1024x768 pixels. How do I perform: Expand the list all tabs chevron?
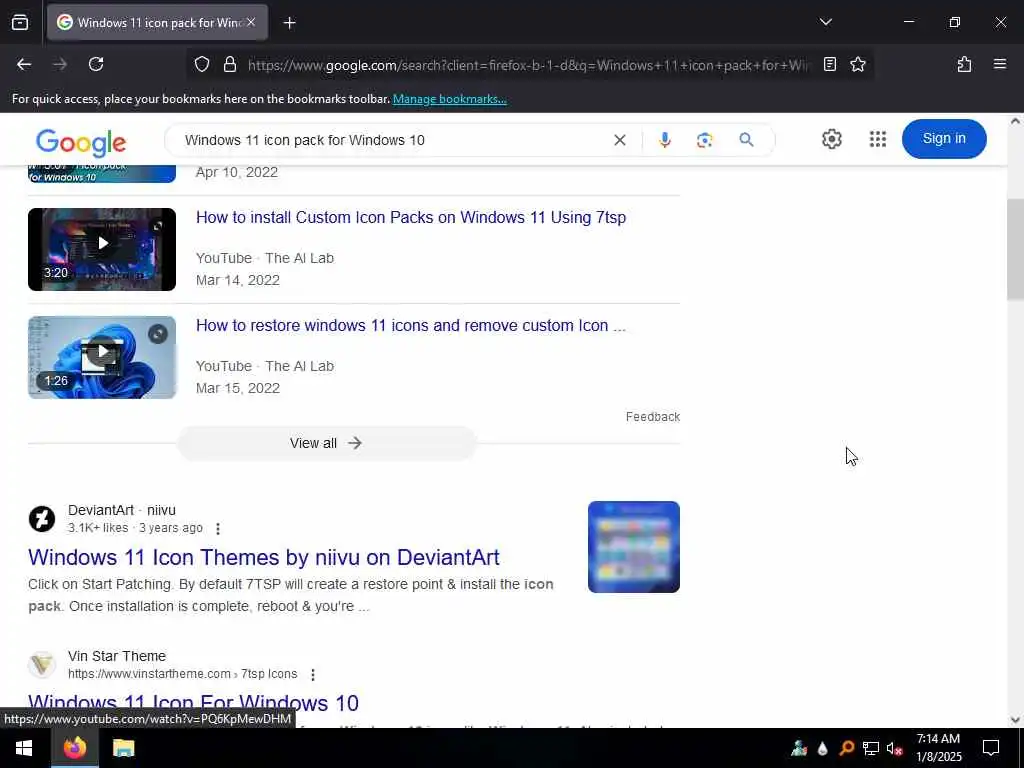(x=825, y=22)
